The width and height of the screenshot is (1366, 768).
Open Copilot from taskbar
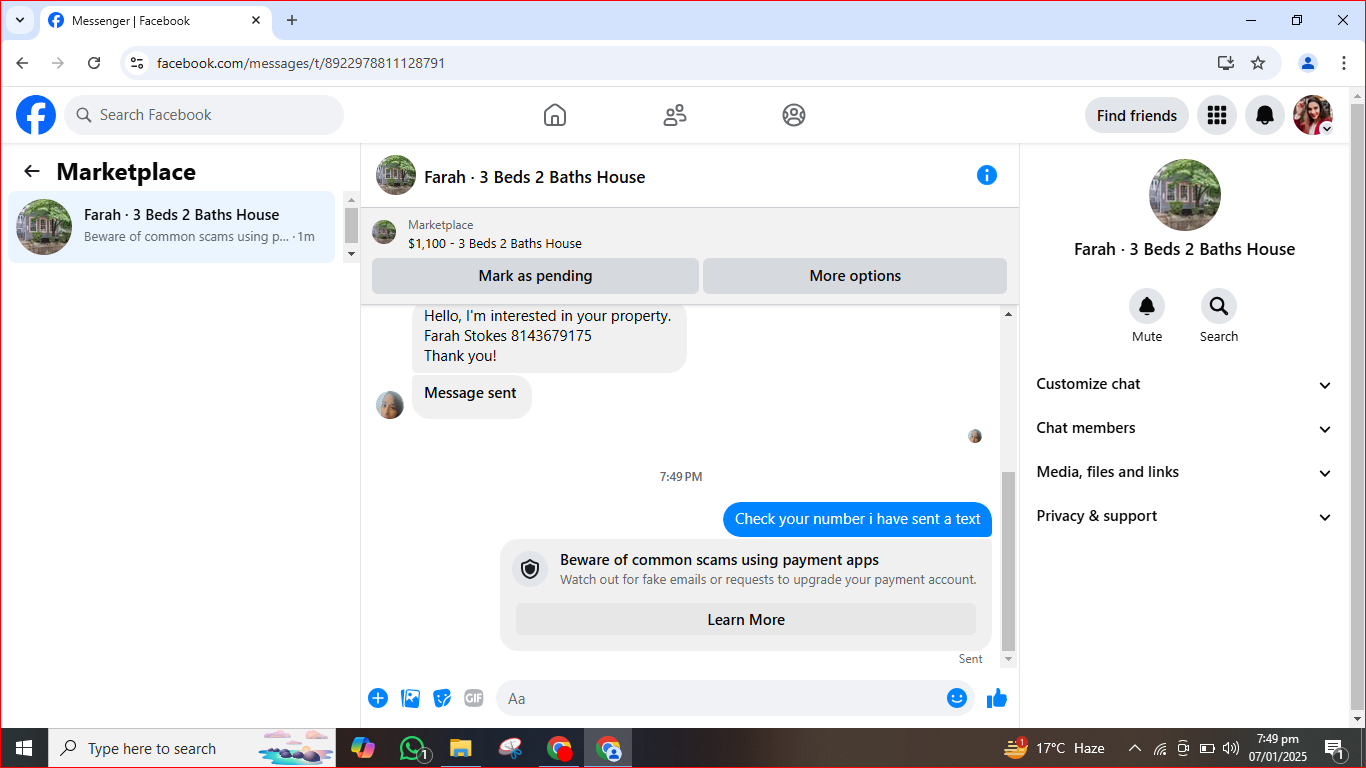click(x=362, y=748)
